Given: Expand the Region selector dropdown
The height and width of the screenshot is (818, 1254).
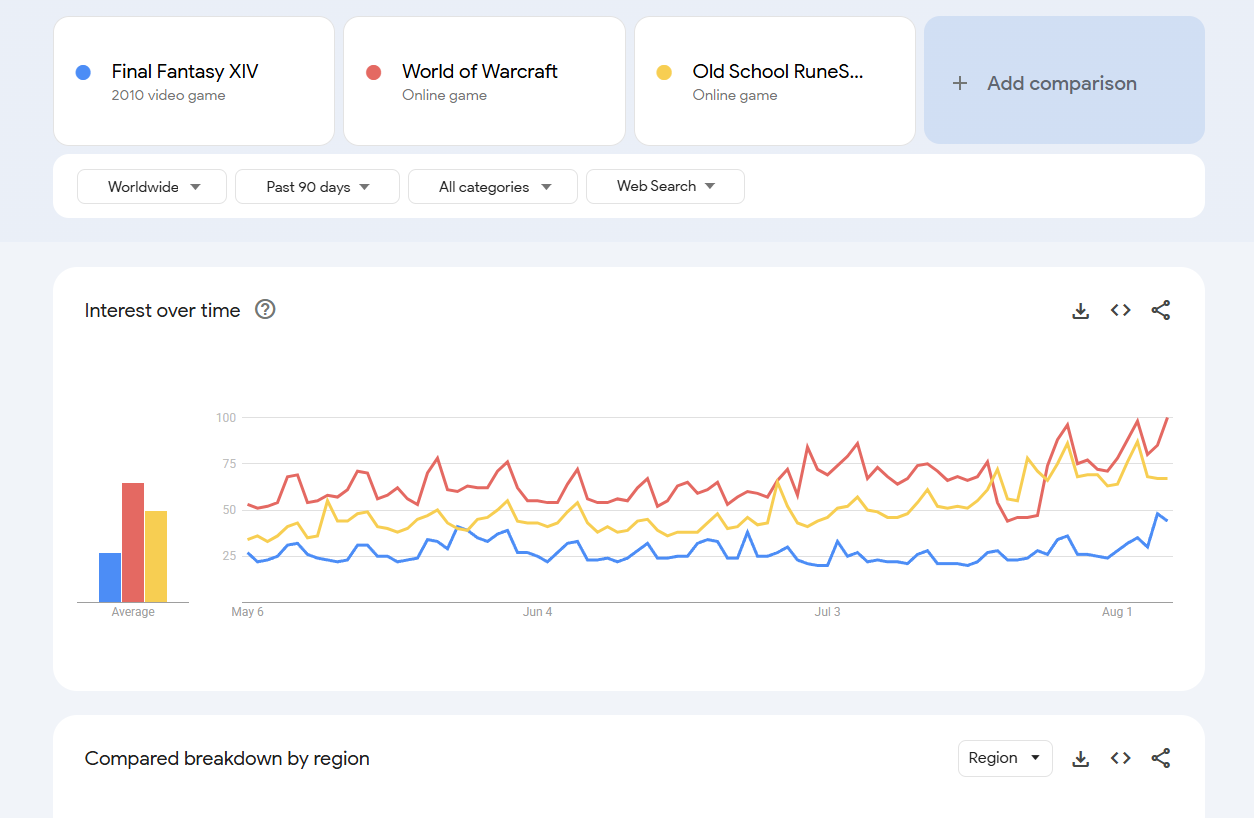Looking at the screenshot, I should point(1005,758).
